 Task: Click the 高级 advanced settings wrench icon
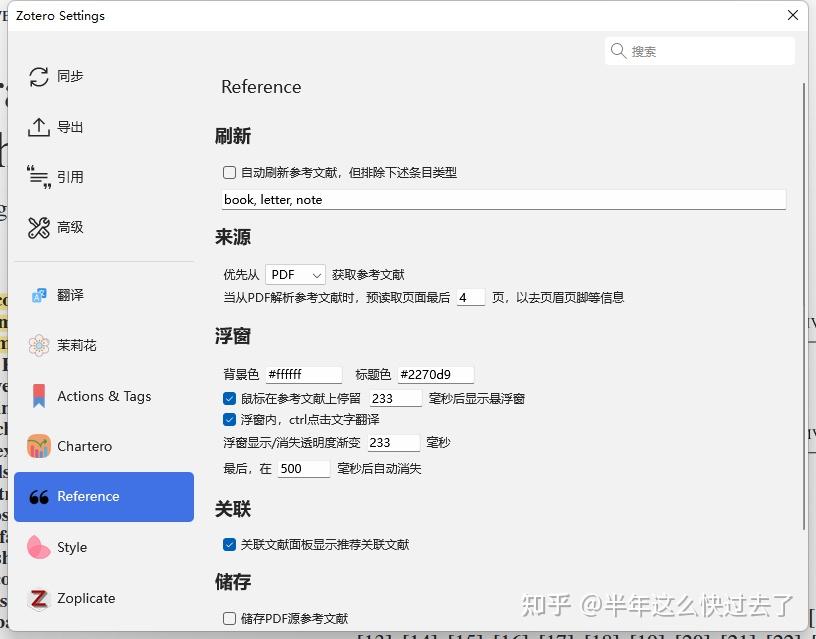[x=37, y=227]
